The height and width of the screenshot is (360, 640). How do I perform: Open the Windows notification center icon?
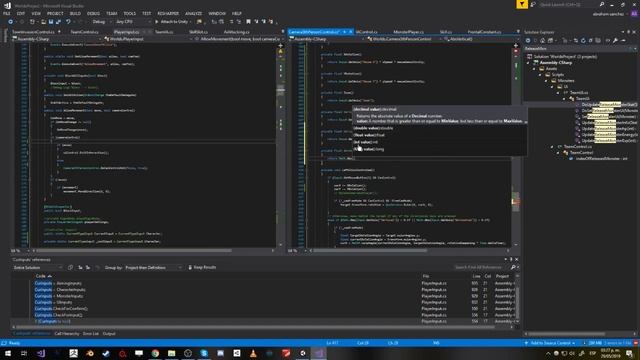pos(629,353)
